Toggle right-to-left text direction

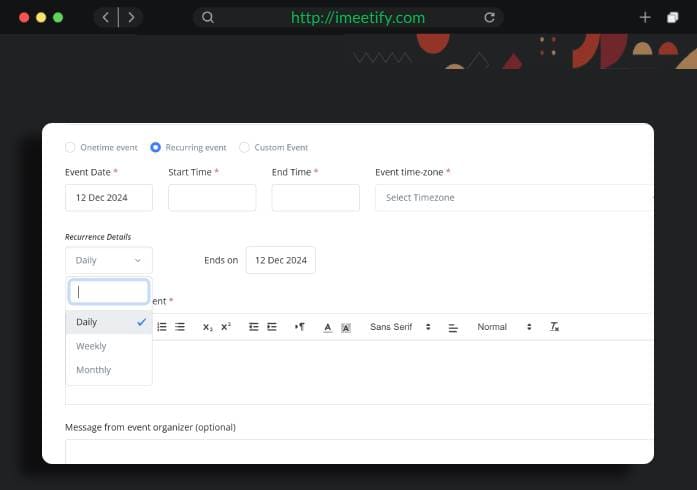point(300,327)
